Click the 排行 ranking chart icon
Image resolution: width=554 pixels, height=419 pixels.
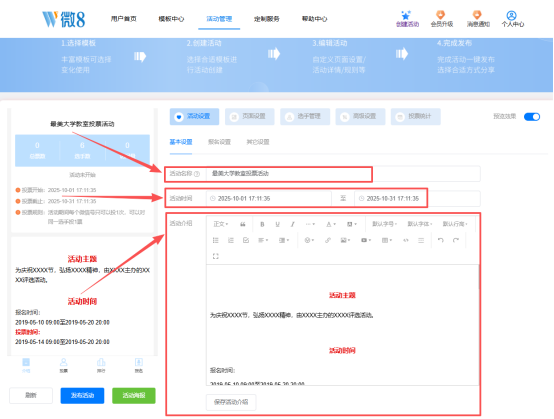pyautogui.click(x=101, y=362)
